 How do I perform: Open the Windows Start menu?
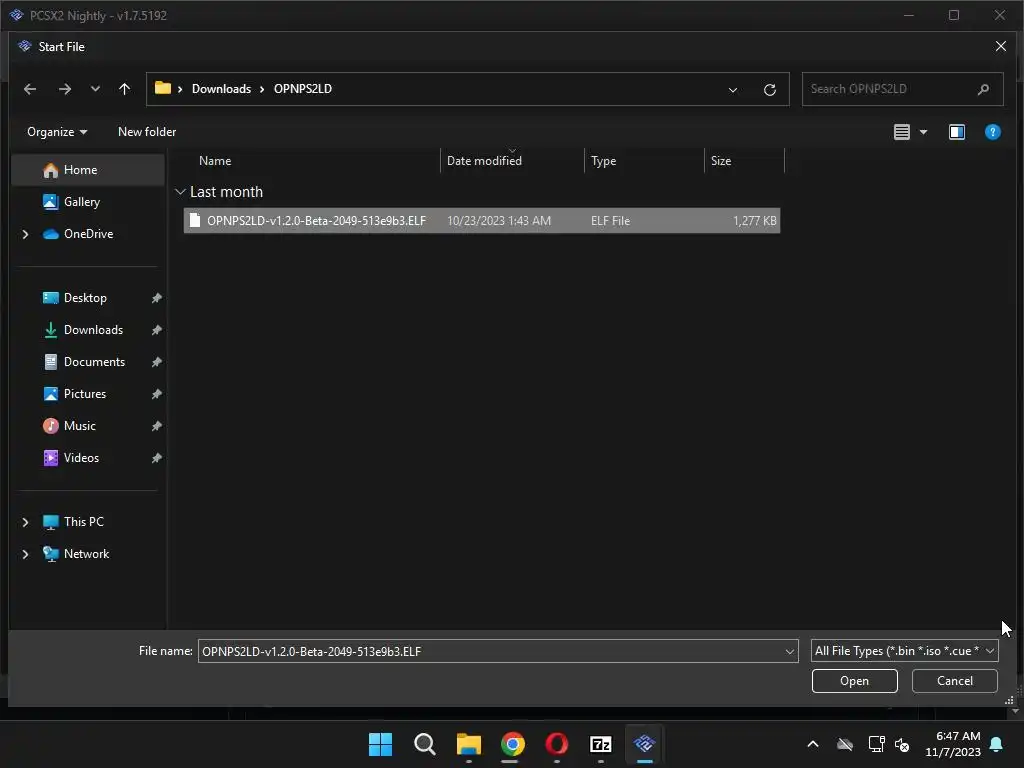380,744
